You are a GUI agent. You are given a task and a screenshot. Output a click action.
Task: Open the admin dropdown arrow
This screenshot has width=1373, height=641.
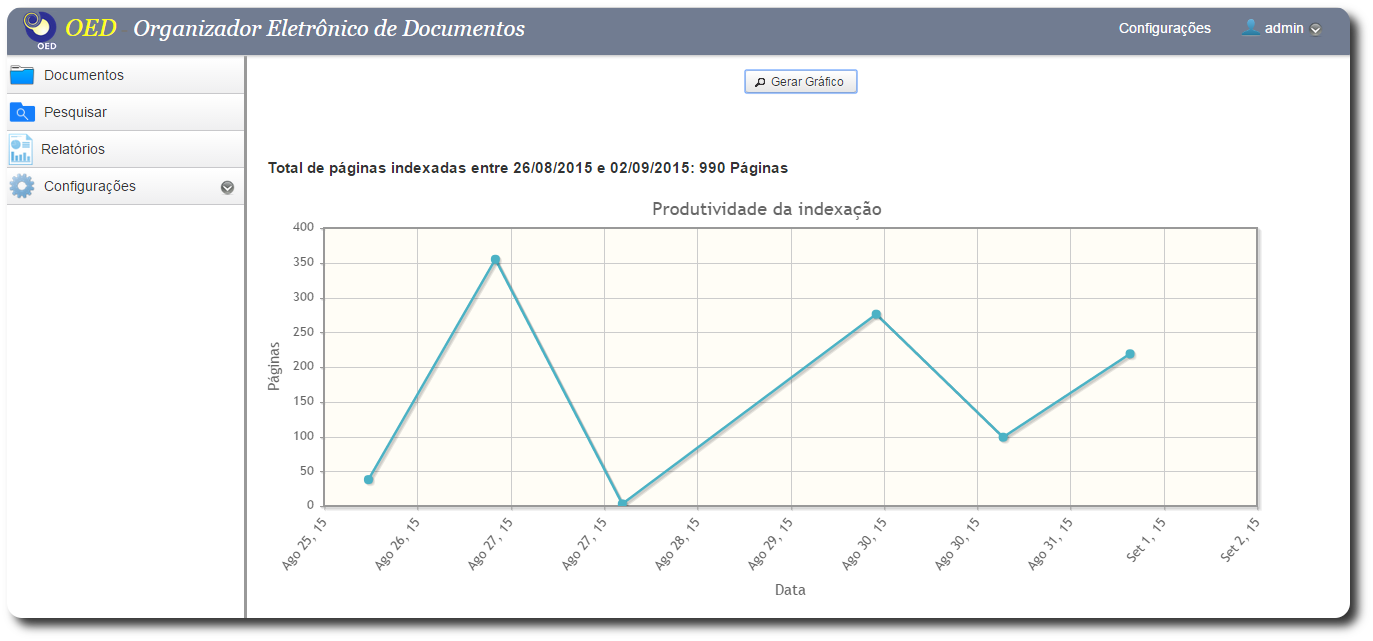[x=1316, y=29]
